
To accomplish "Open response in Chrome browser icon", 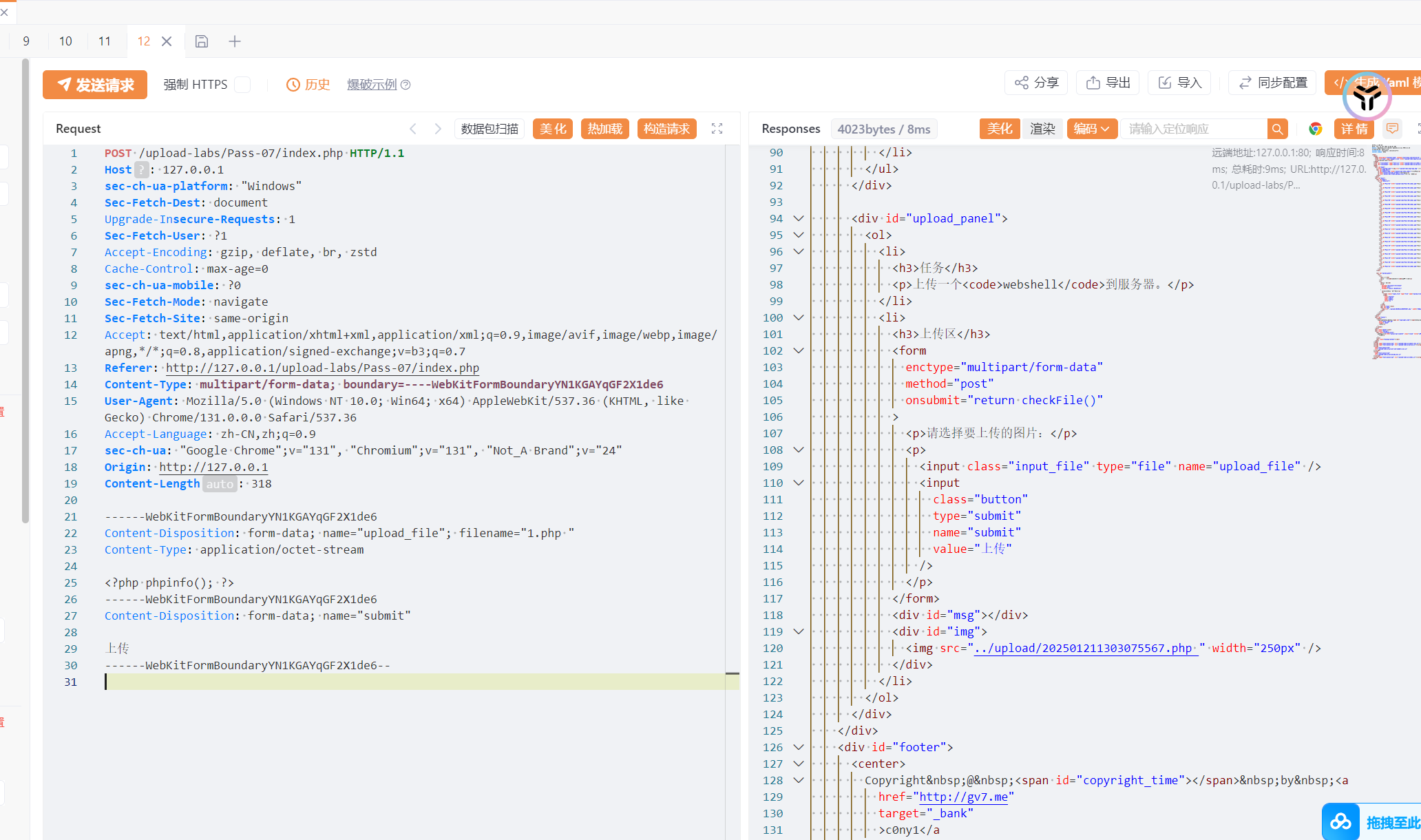I will pos(1316,129).
